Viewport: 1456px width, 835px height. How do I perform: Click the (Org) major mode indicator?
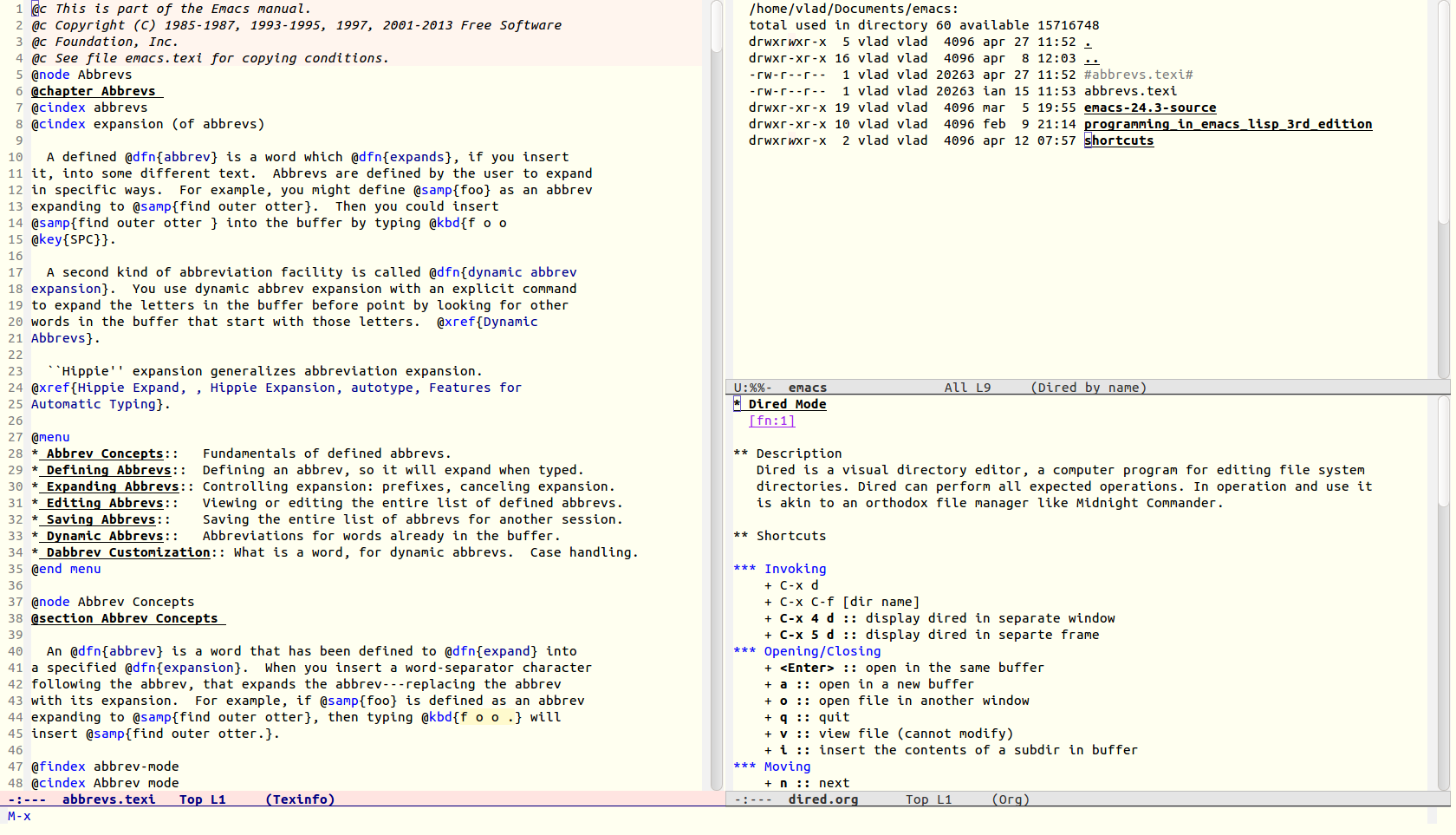(x=1011, y=799)
